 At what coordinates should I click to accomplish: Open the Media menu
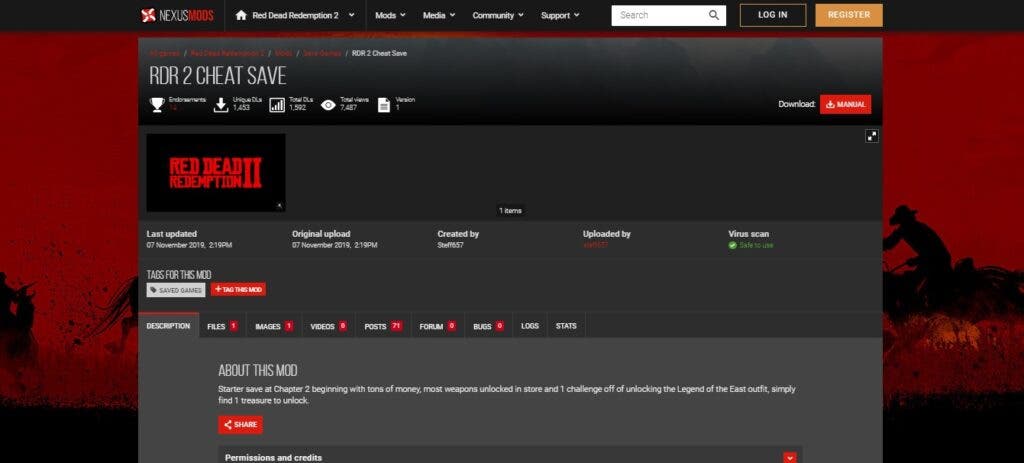[x=438, y=15]
